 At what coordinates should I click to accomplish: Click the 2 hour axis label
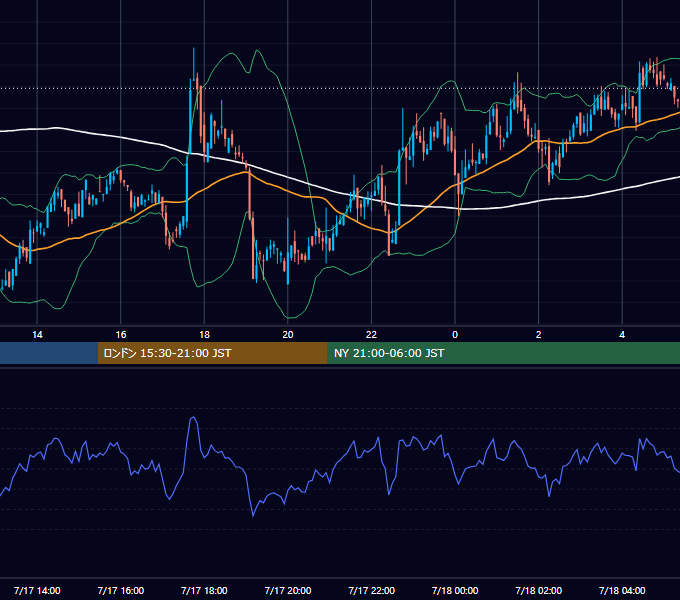539,335
